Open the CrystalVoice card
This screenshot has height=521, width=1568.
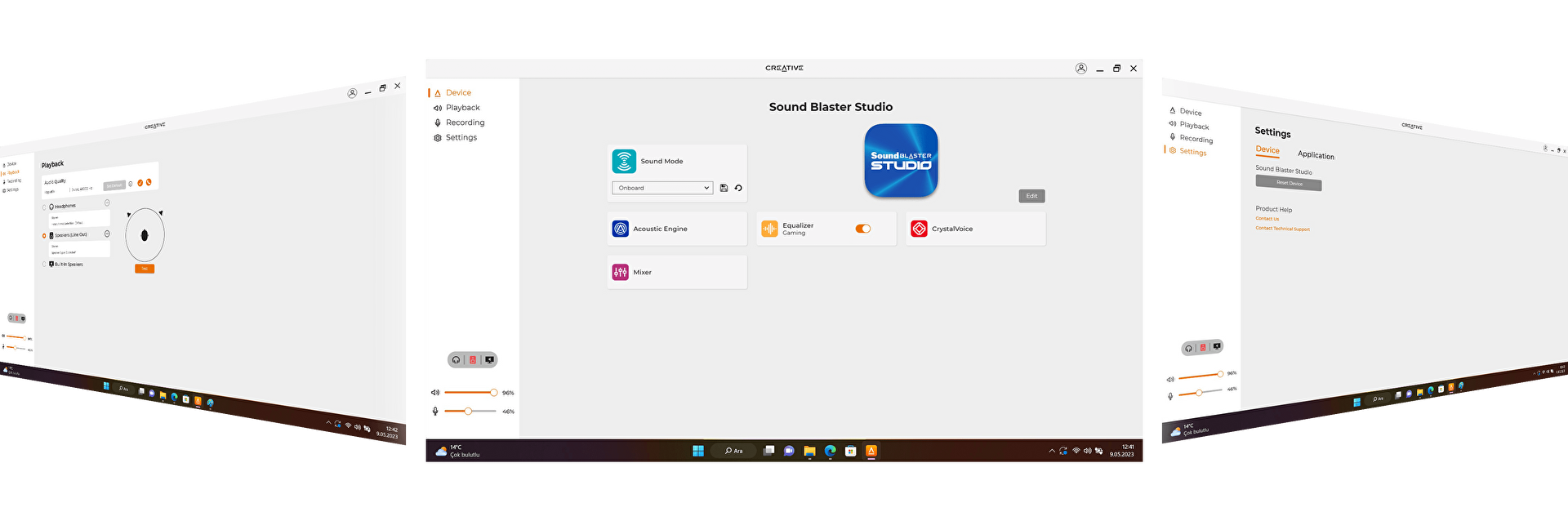975,229
